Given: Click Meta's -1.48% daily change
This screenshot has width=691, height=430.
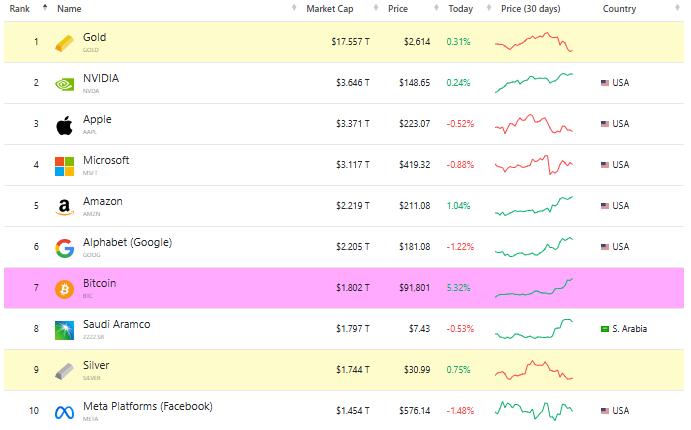Looking at the screenshot, I should (460, 411).
